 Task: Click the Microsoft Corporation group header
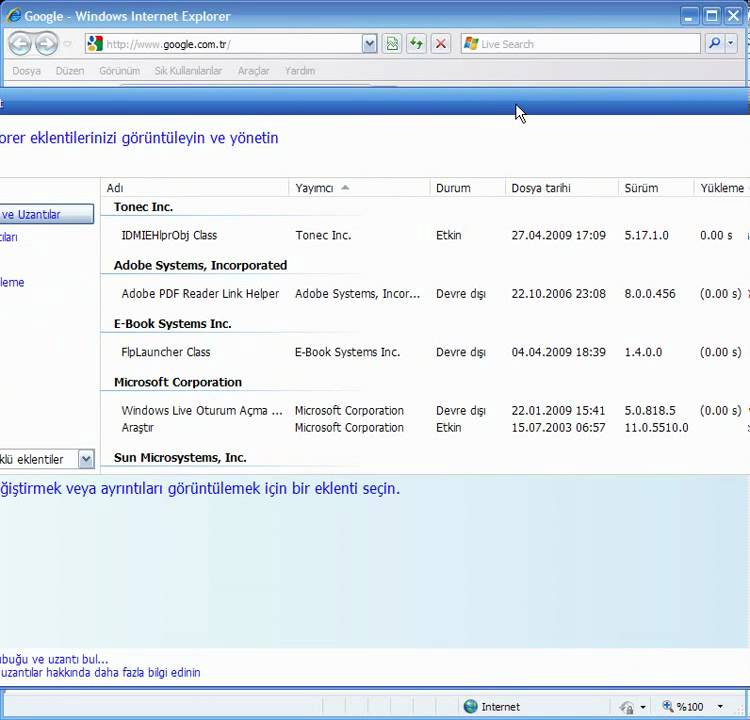(x=178, y=382)
